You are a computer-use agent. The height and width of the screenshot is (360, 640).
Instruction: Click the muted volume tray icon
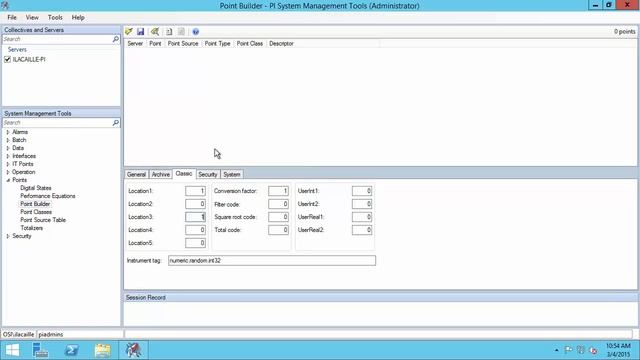593,351
